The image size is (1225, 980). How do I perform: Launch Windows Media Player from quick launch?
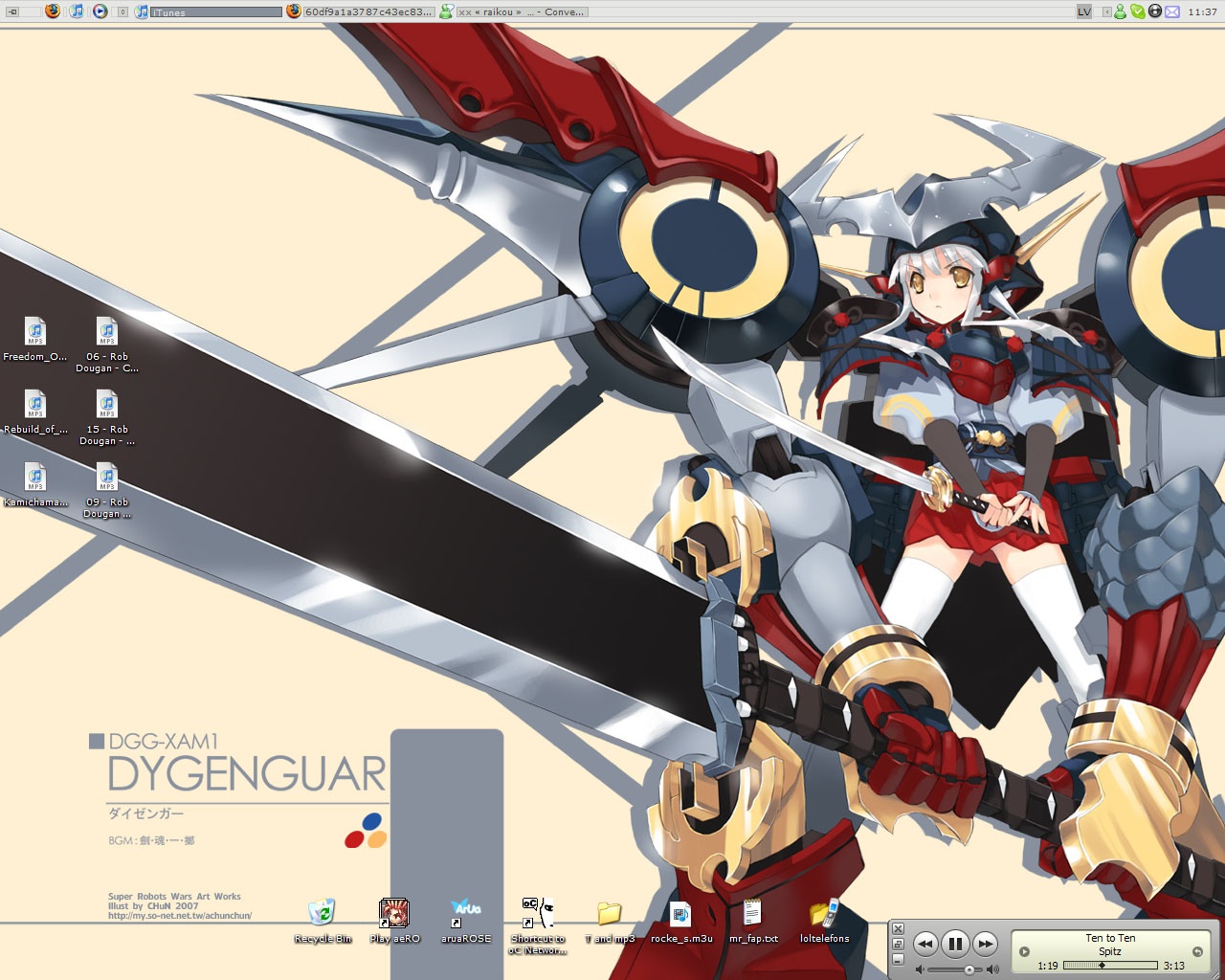click(x=100, y=11)
